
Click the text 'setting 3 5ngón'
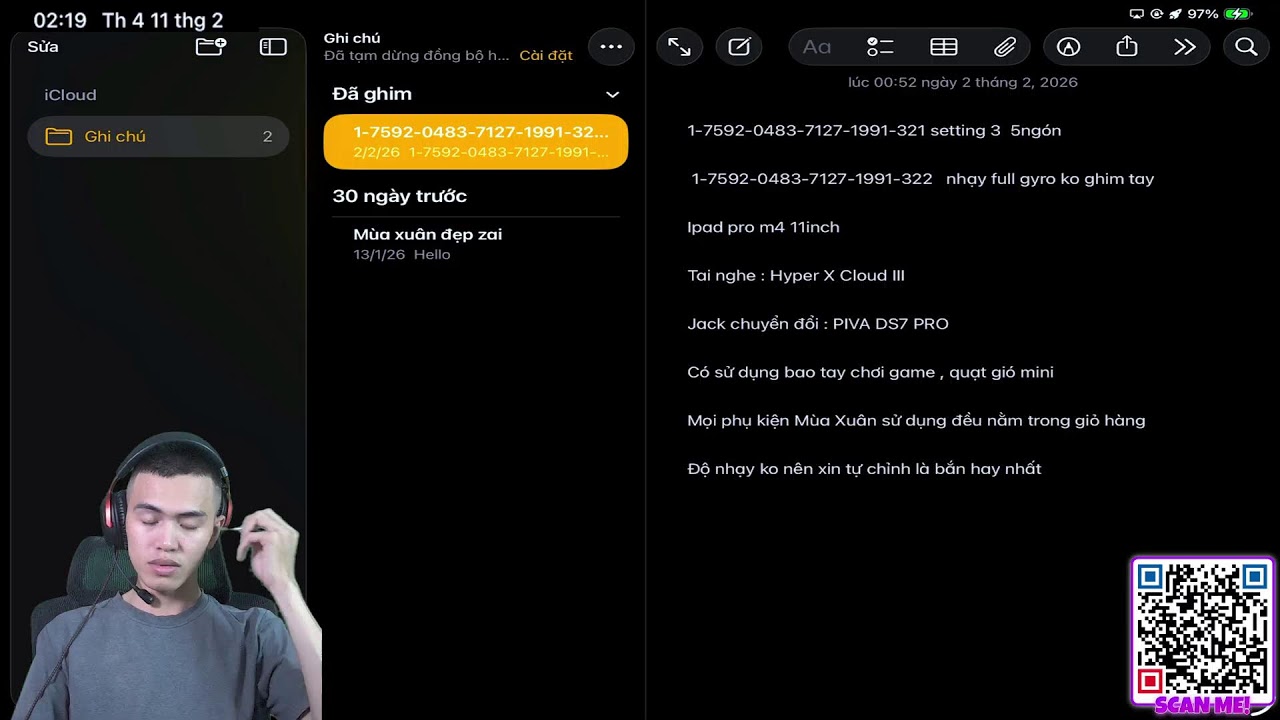pyautogui.click(x=996, y=131)
